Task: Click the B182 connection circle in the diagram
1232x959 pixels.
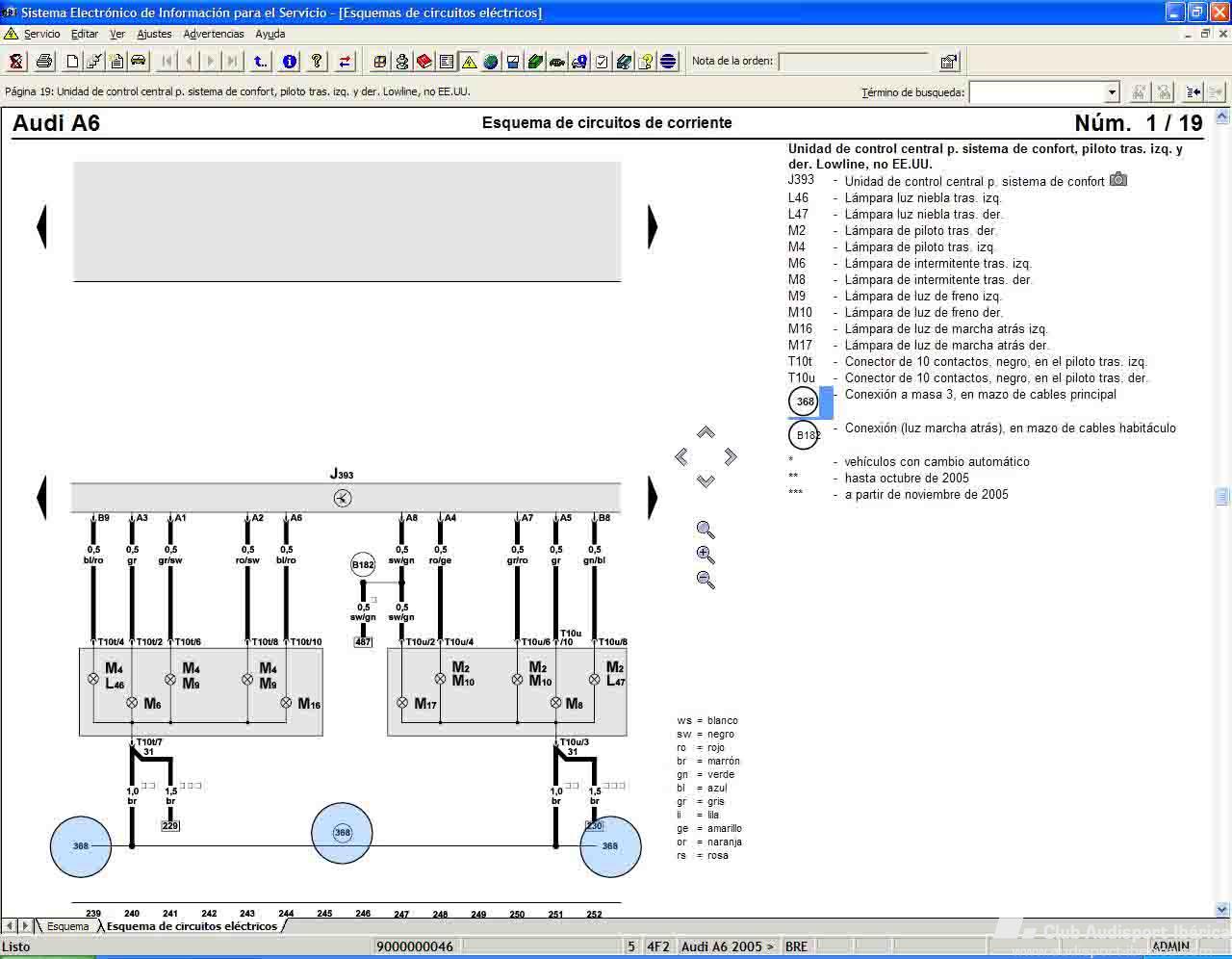Action: (x=363, y=565)
